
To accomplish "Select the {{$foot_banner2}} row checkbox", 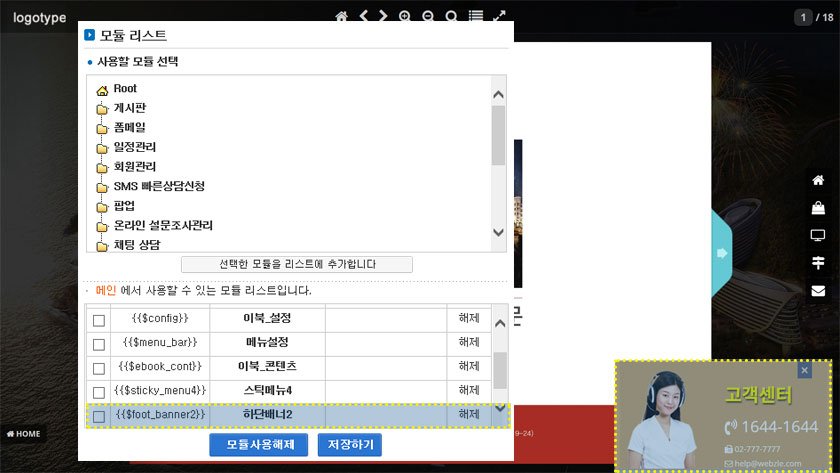I will click(x=99, y=416).
